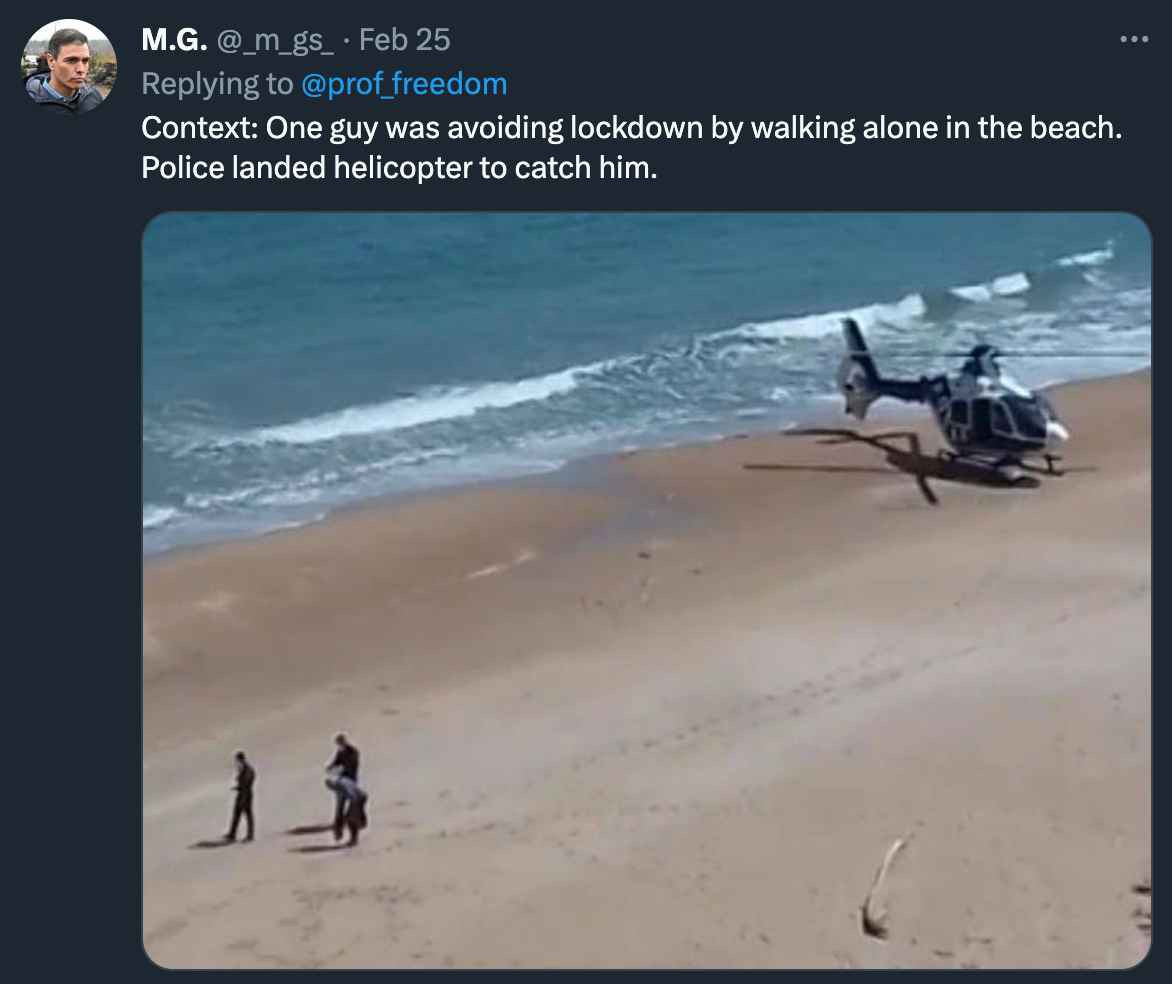
Task: Open the tweet permalink via Feb 25
Action: pyautogui.click(x=404, y=40)
